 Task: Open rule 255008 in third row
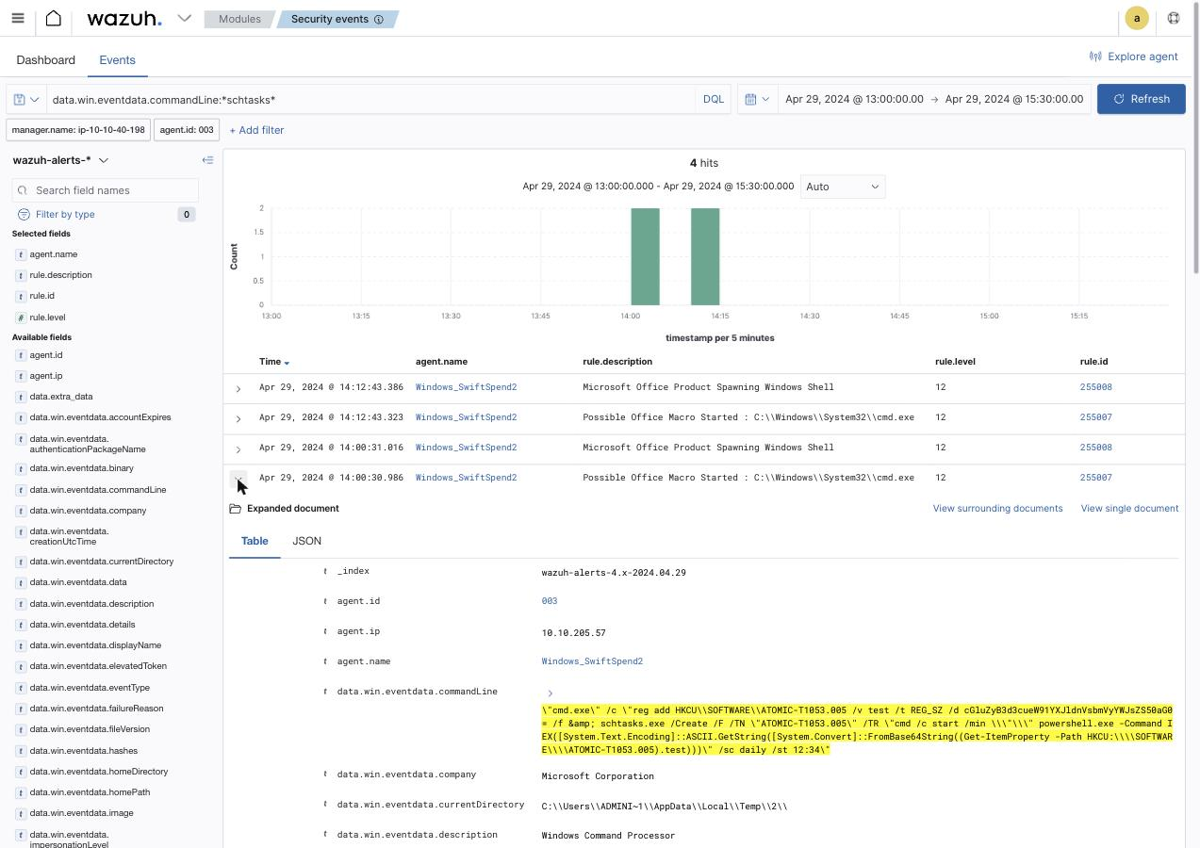click(x=1096, y=448)
